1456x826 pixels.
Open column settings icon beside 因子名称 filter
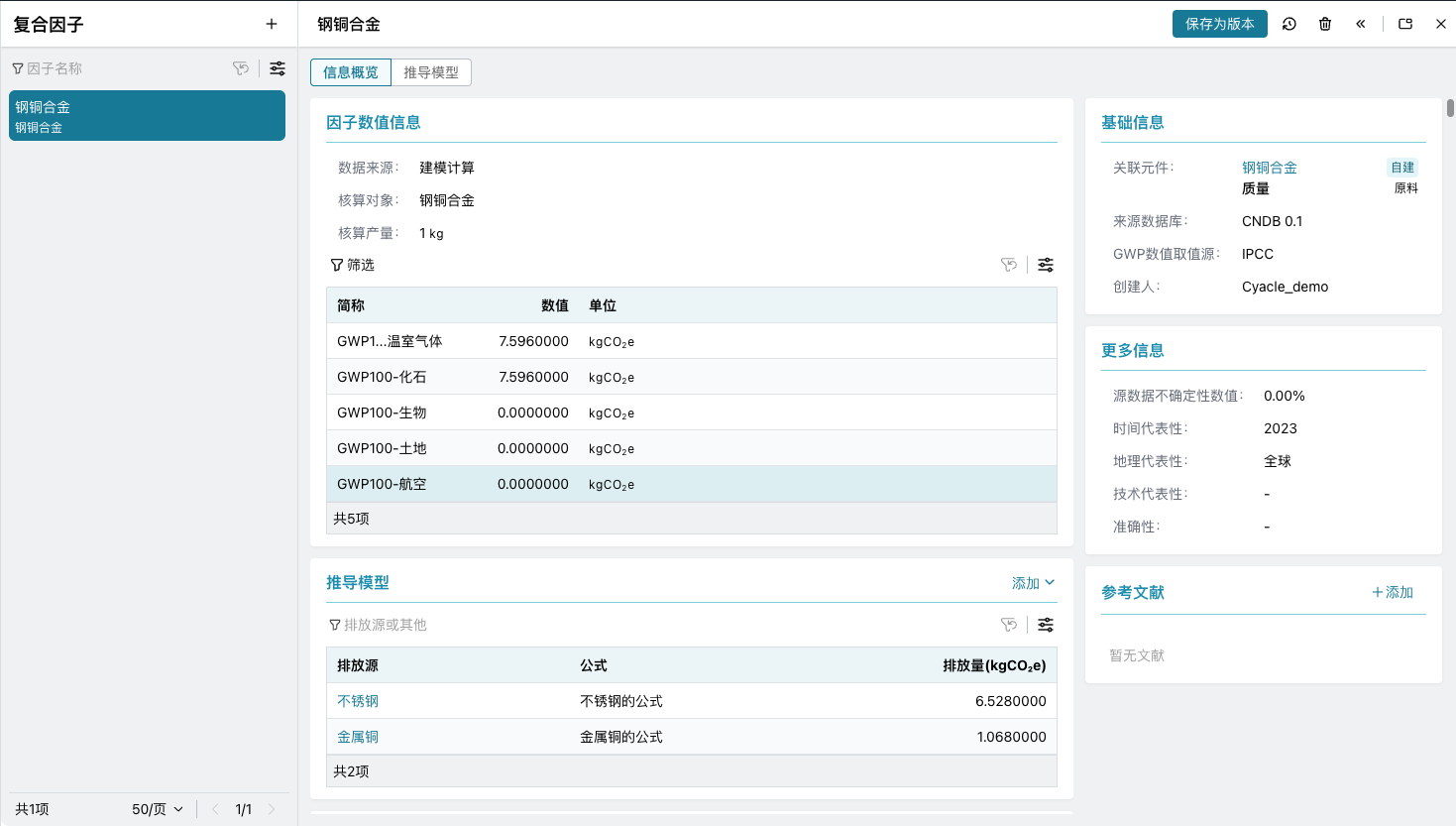tap(277, 67)
